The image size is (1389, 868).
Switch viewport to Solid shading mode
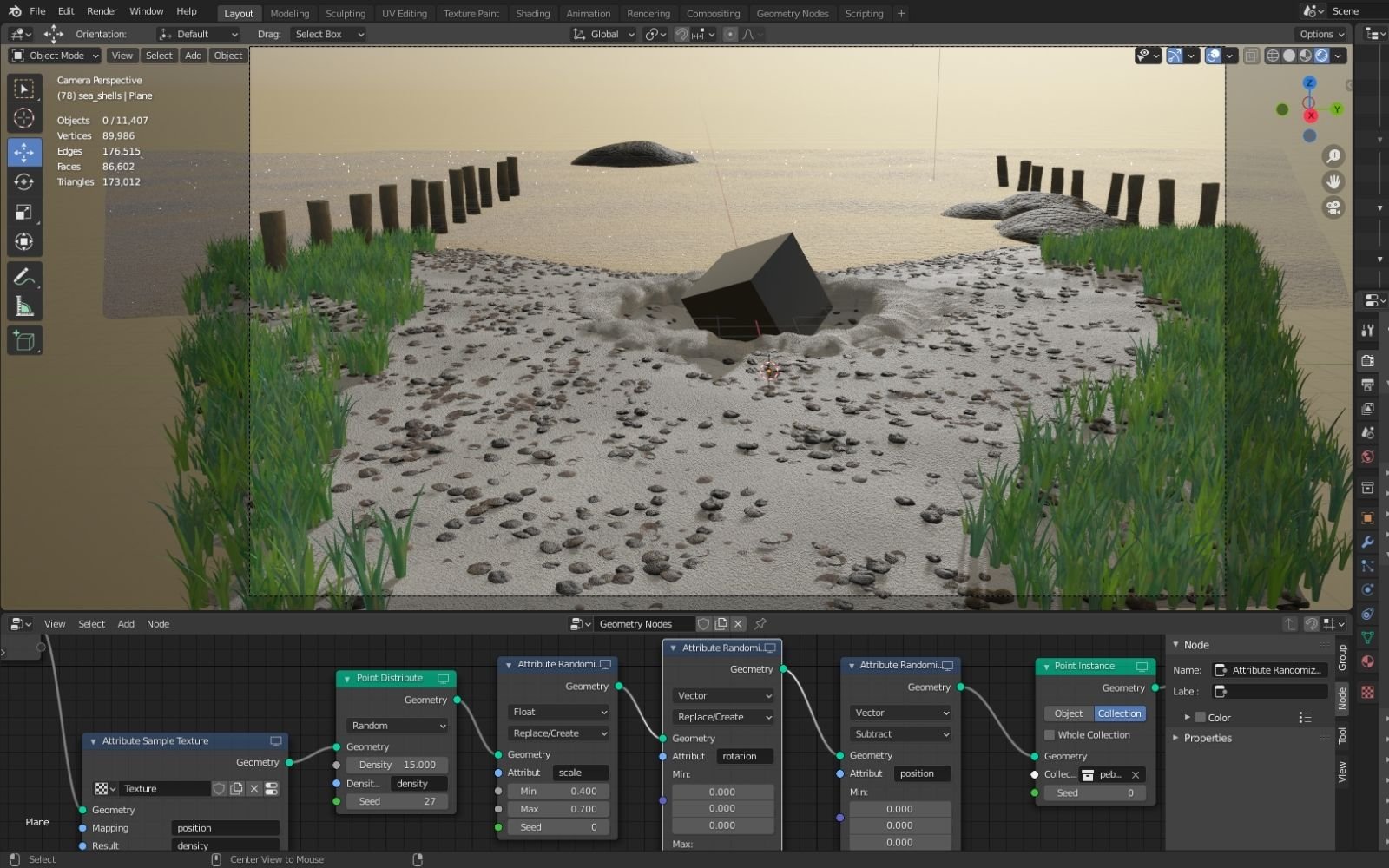(1288, 55)
